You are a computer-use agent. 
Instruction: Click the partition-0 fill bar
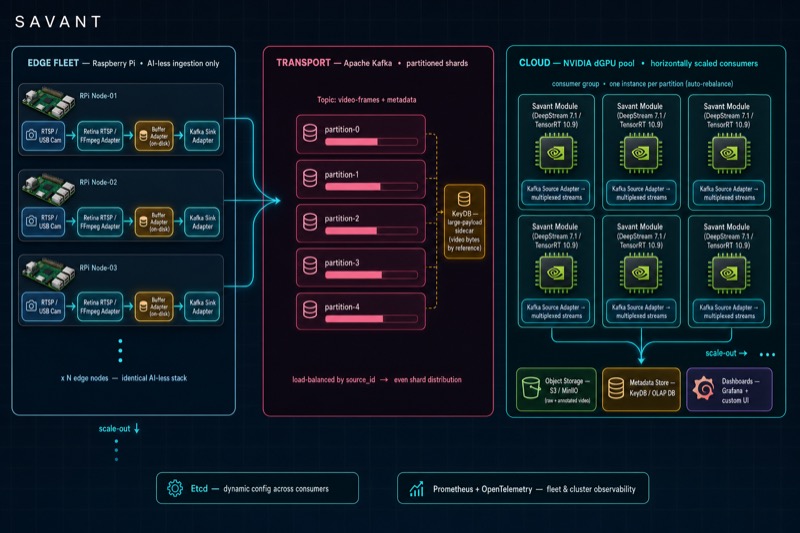tap(371, 142)
